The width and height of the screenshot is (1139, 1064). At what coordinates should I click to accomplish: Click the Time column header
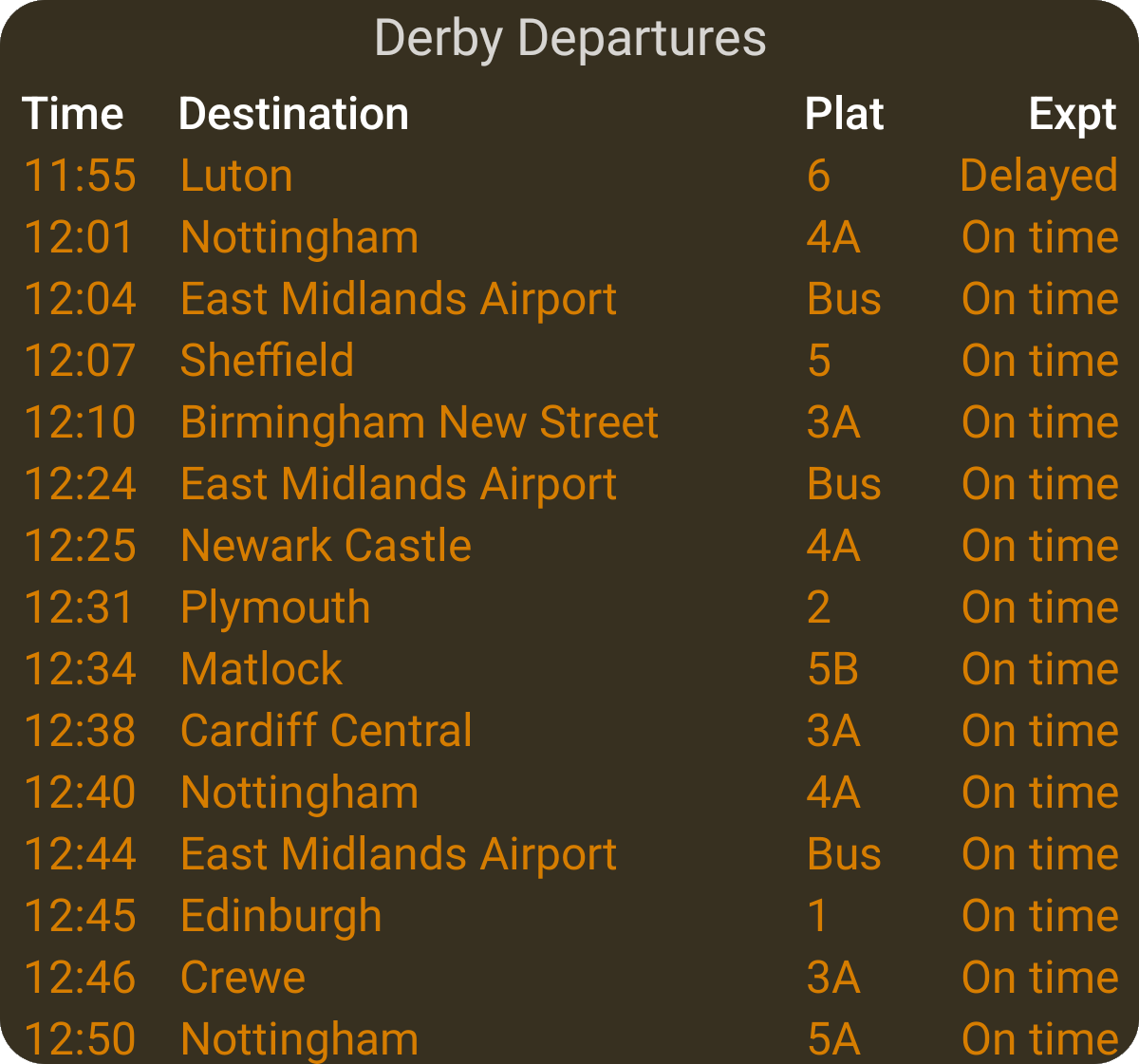click(73, 115)
